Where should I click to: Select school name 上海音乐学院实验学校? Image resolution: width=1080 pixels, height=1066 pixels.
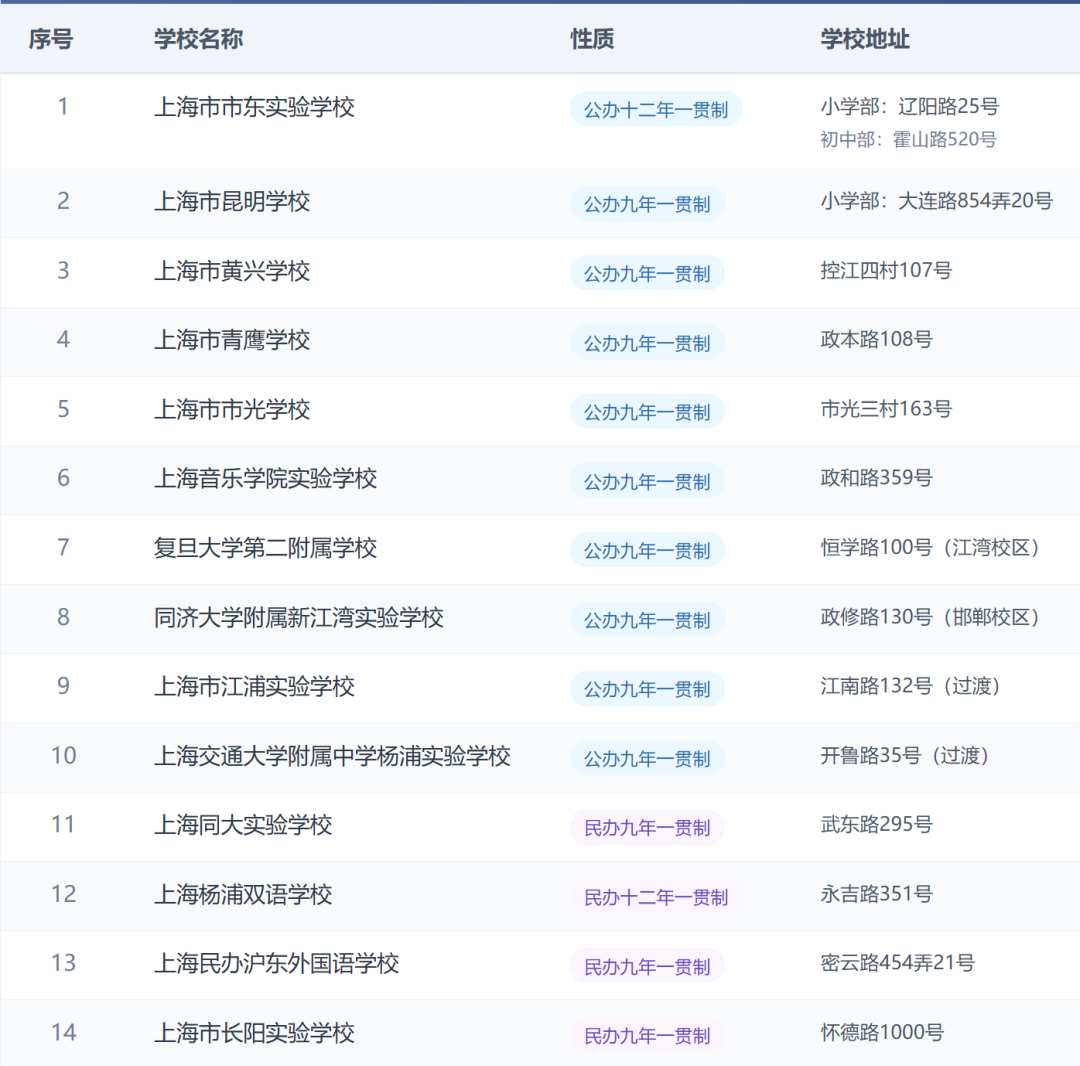click(265, 479)
